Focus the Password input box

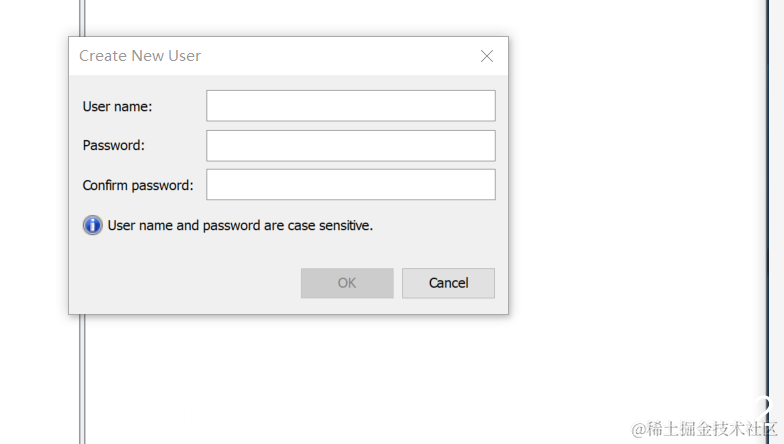350,145
